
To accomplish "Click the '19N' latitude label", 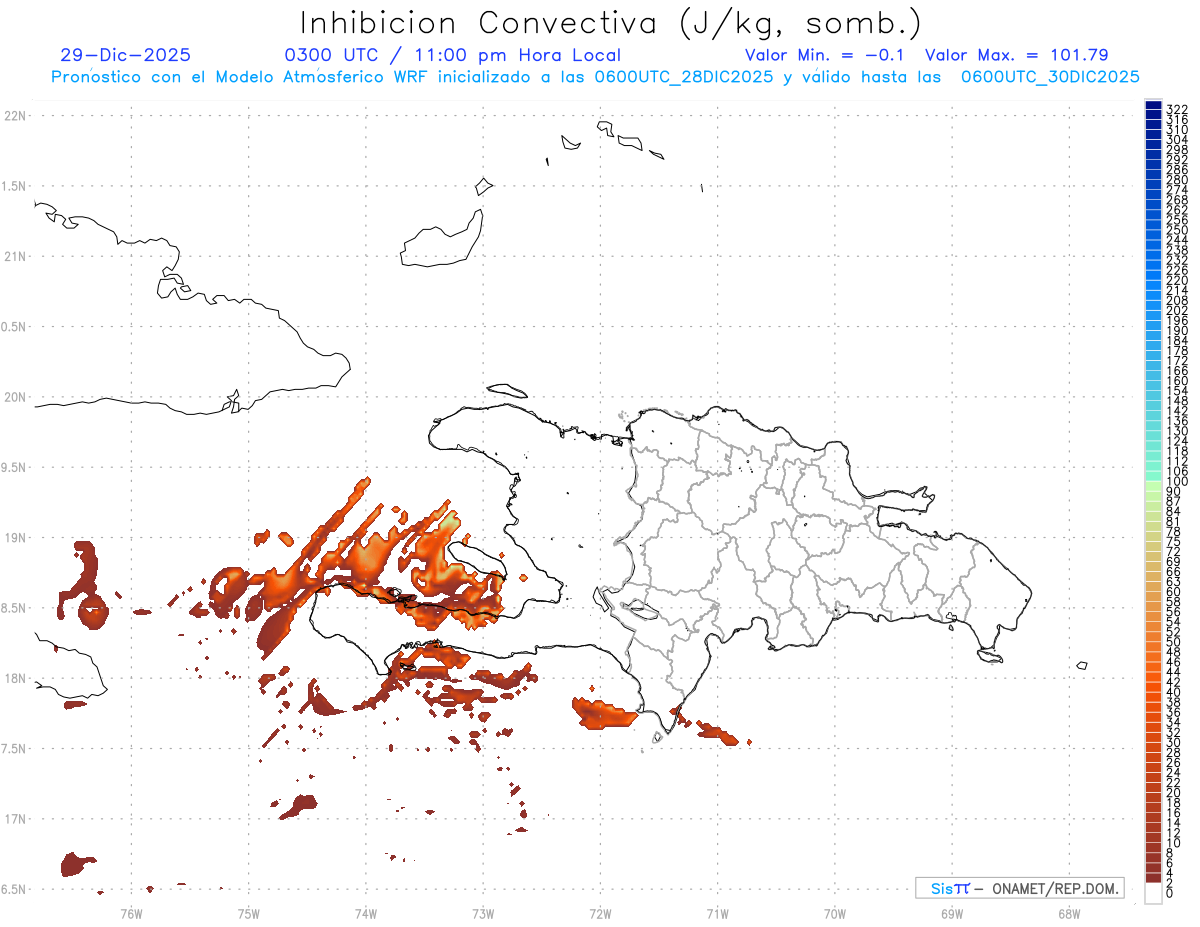I will [x=14, y=538].
